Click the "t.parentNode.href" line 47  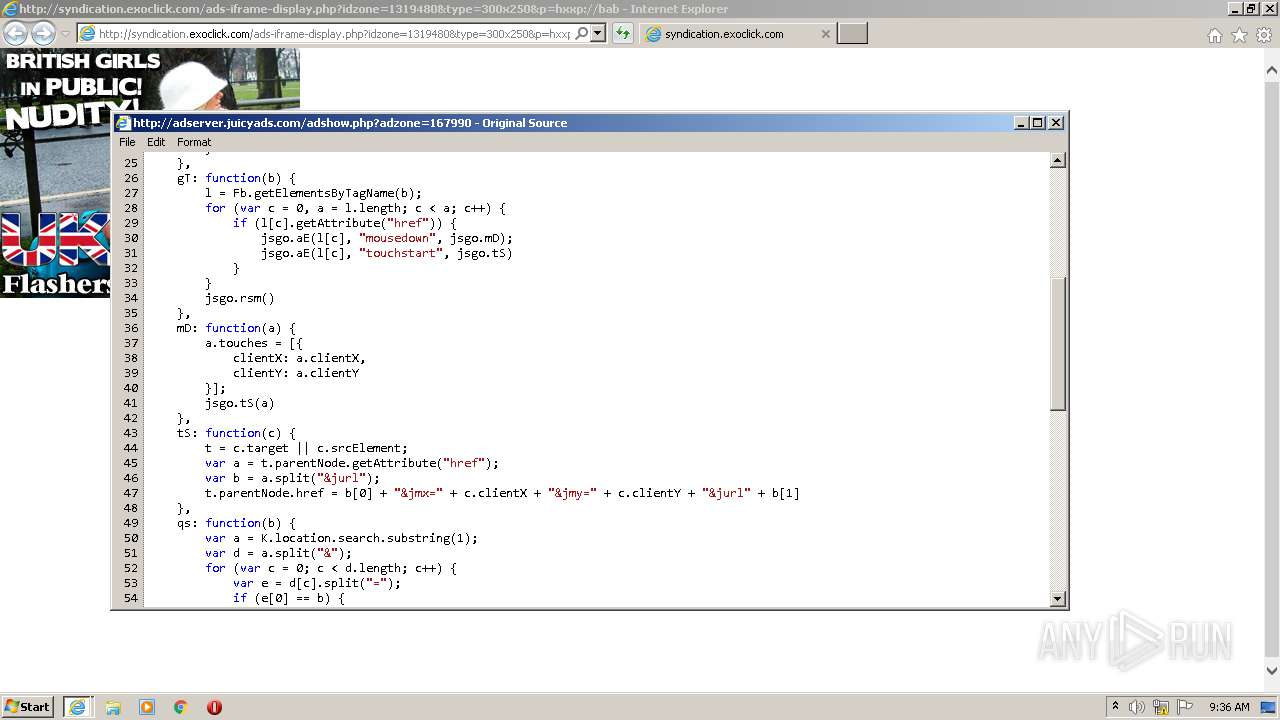click(x=502, y=493)
